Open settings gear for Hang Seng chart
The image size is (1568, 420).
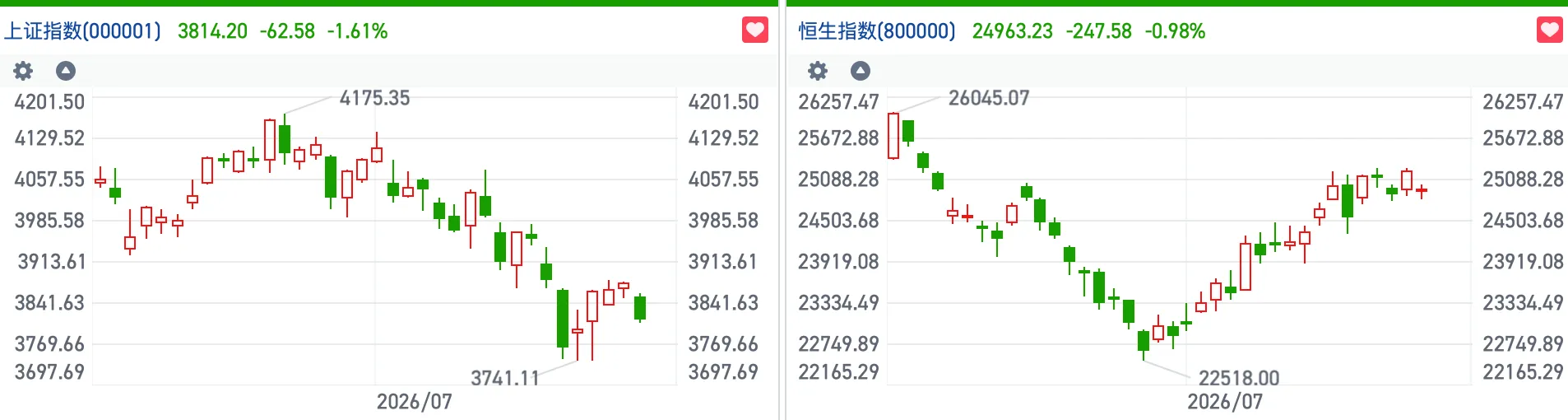pos(817,71)
